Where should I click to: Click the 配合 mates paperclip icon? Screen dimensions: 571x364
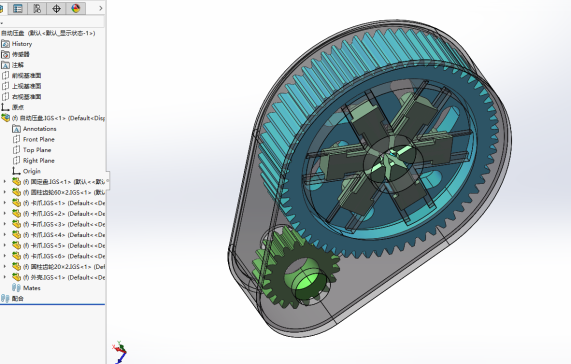tap(5, 298)
